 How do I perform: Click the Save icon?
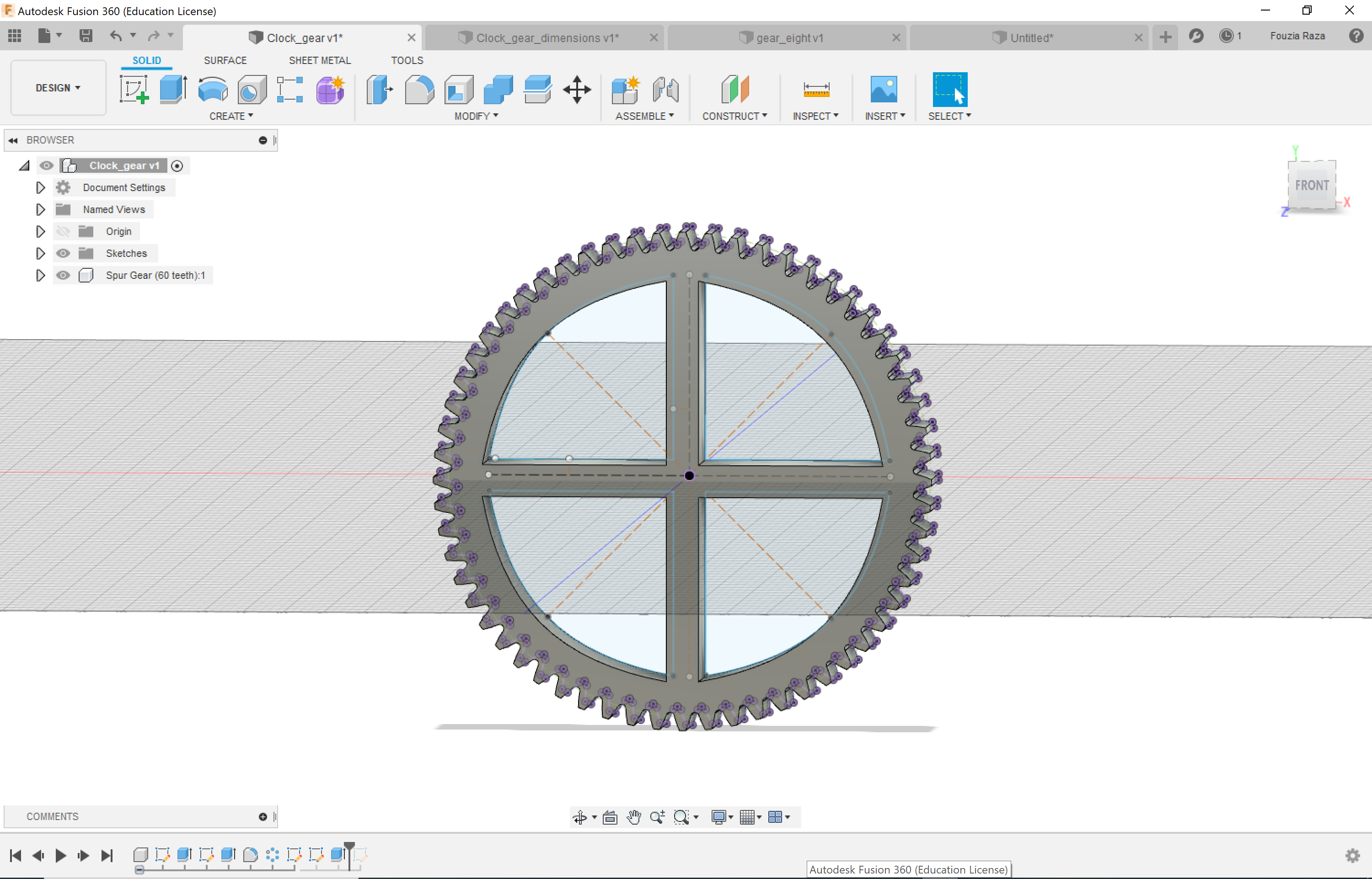[86, 36]
